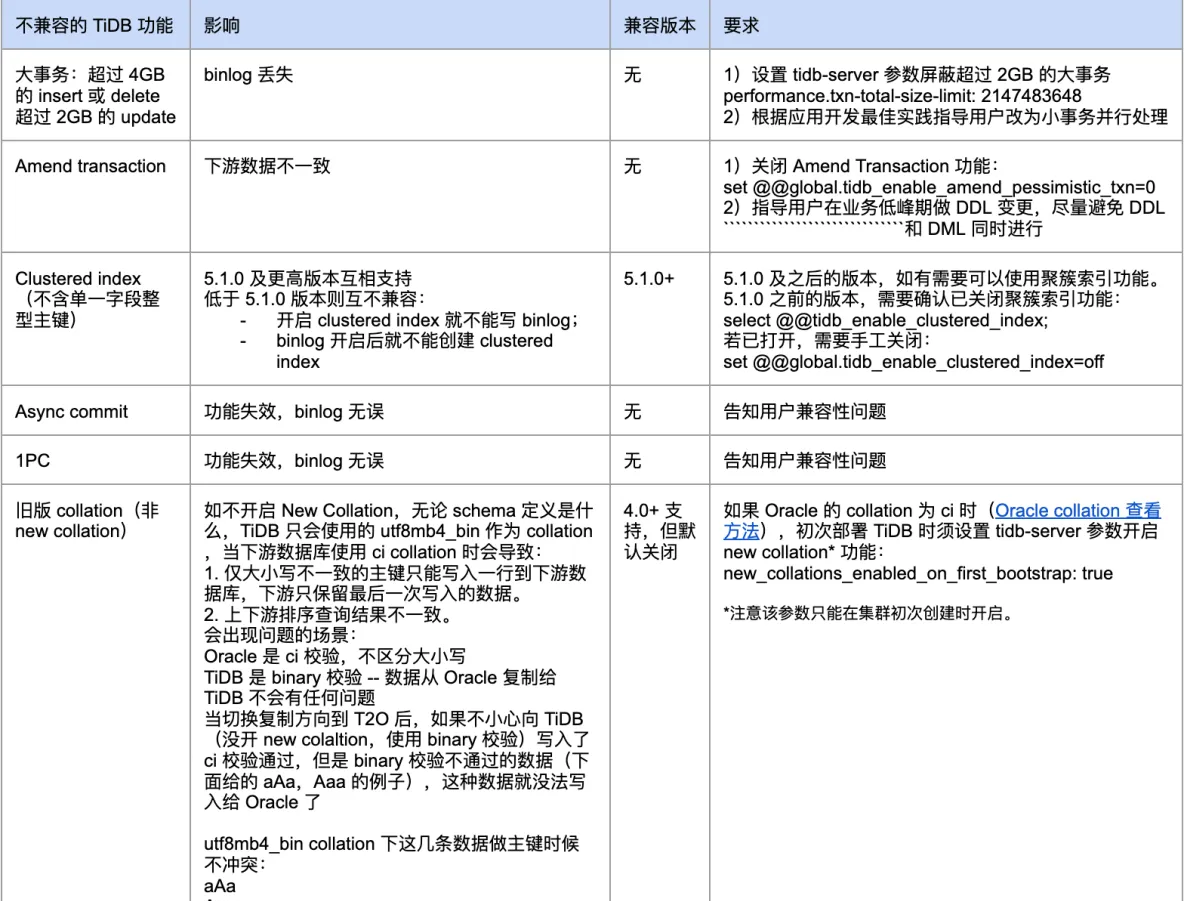Click the 不兼容的 TiDB 功能 column header
The width and height of the screenshot is (1184, 901).
[x=95, y=25]
